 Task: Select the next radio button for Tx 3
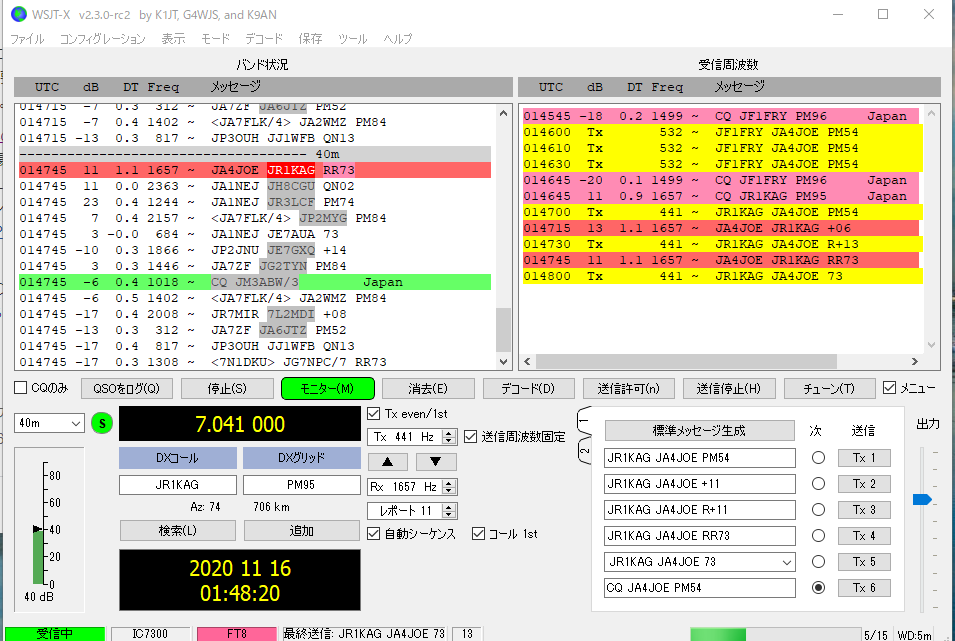tap(818, 509)
